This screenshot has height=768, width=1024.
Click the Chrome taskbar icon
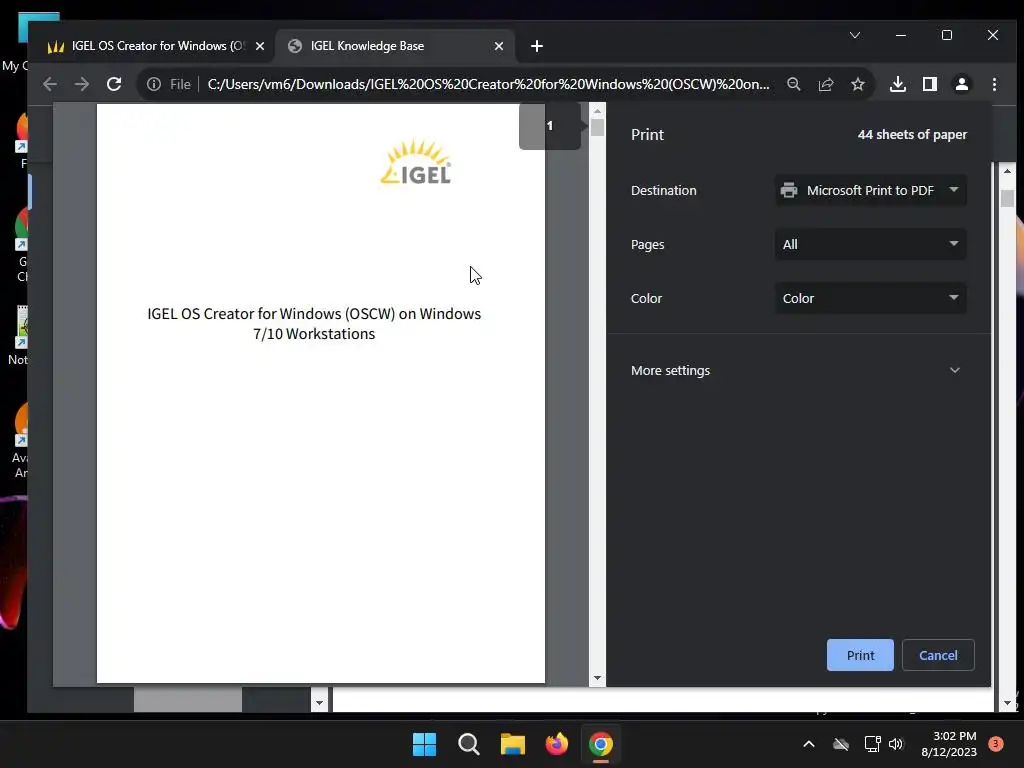pyautogui.click(x=601, y=744)
